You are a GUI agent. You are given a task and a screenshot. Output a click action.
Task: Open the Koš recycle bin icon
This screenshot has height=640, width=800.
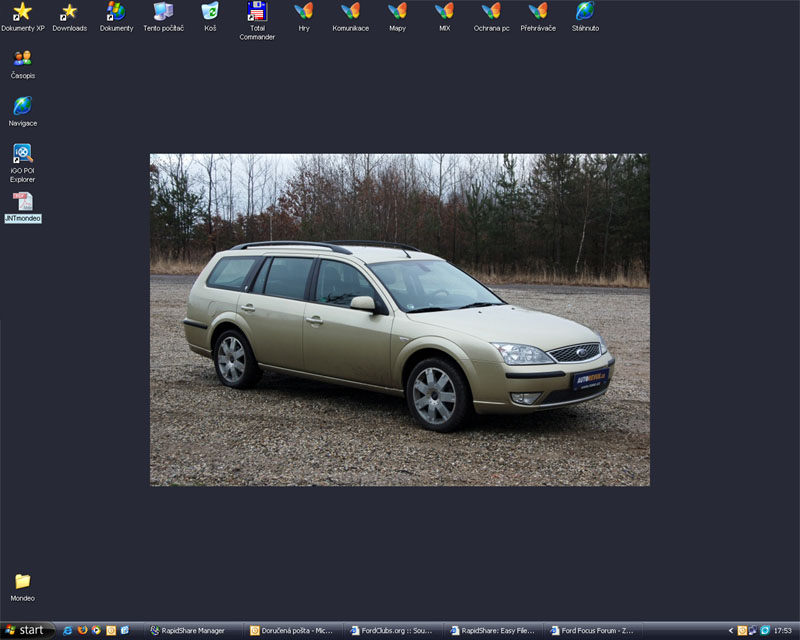210,12
